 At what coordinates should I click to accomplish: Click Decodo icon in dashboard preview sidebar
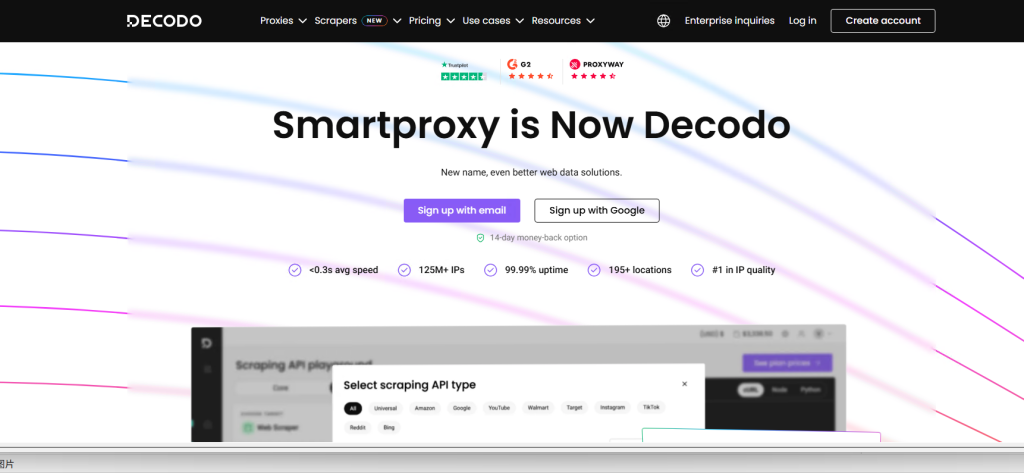(206, 344)
